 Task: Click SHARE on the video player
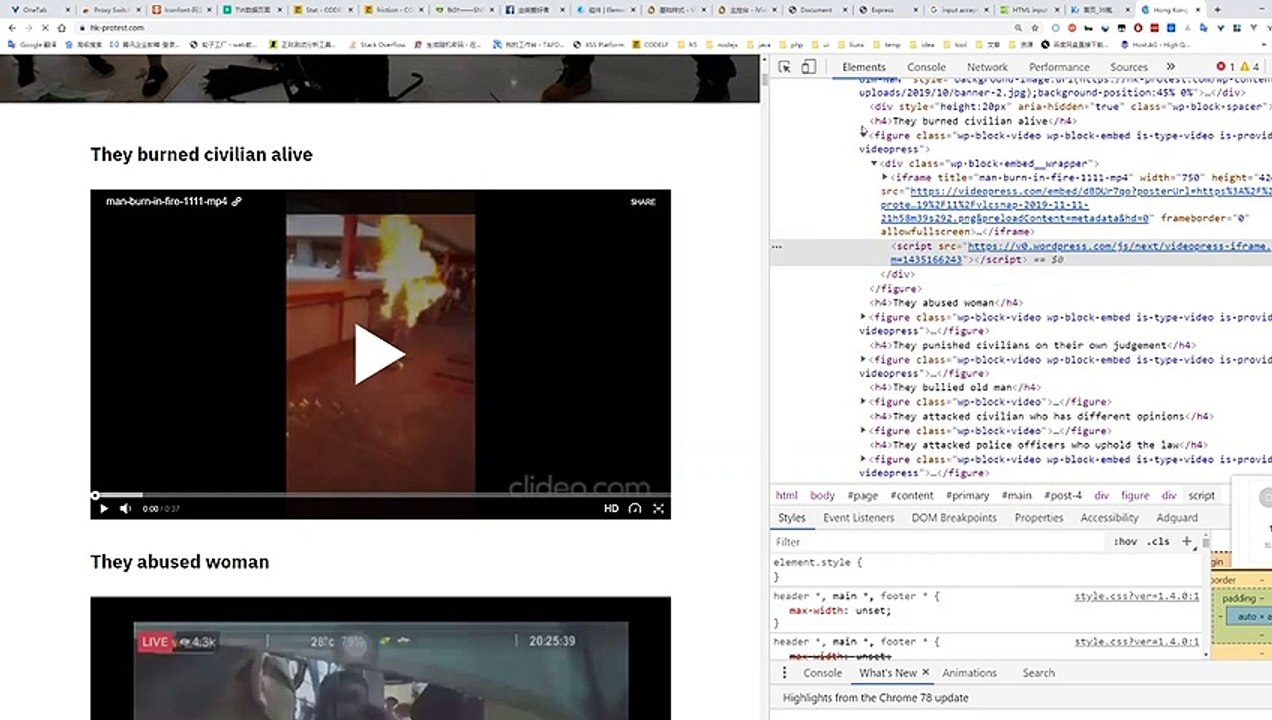643,202
